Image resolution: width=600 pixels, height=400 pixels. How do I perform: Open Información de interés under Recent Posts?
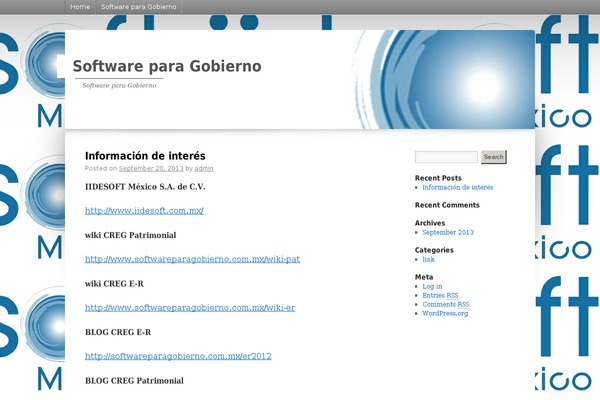458,188
